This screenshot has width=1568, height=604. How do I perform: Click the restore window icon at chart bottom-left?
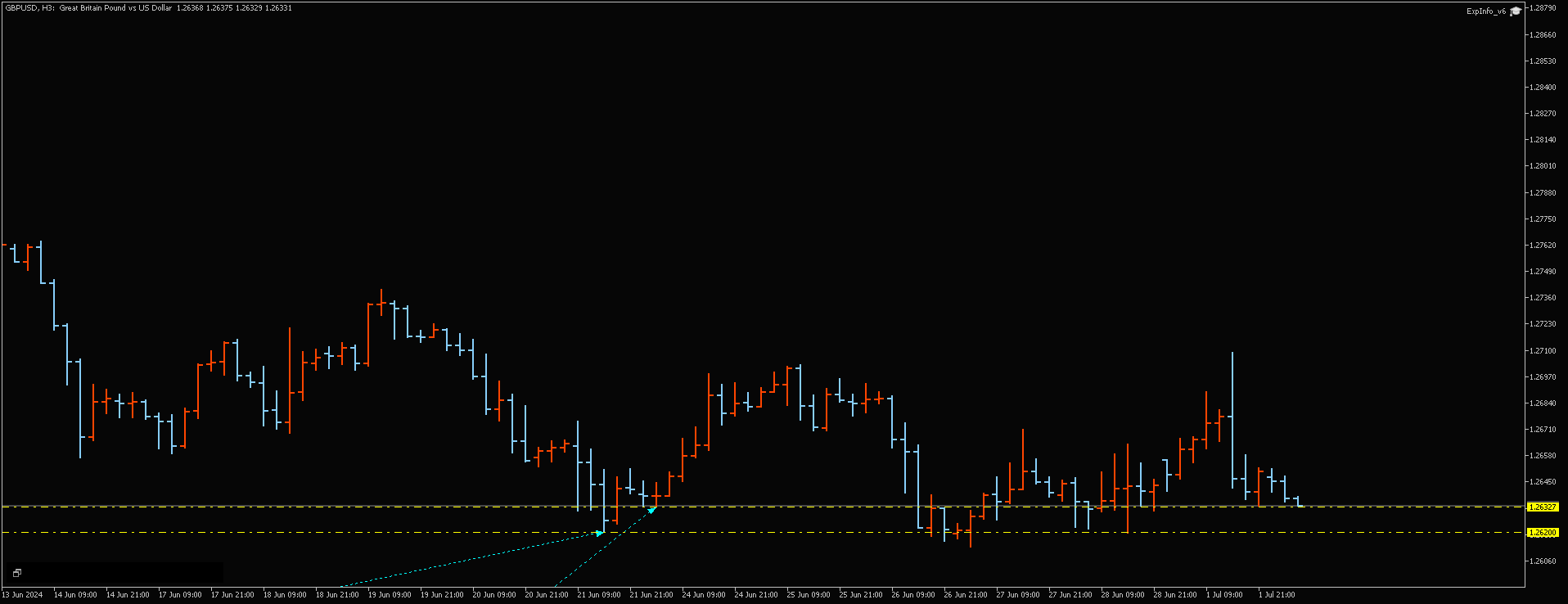tap(16, 573)
